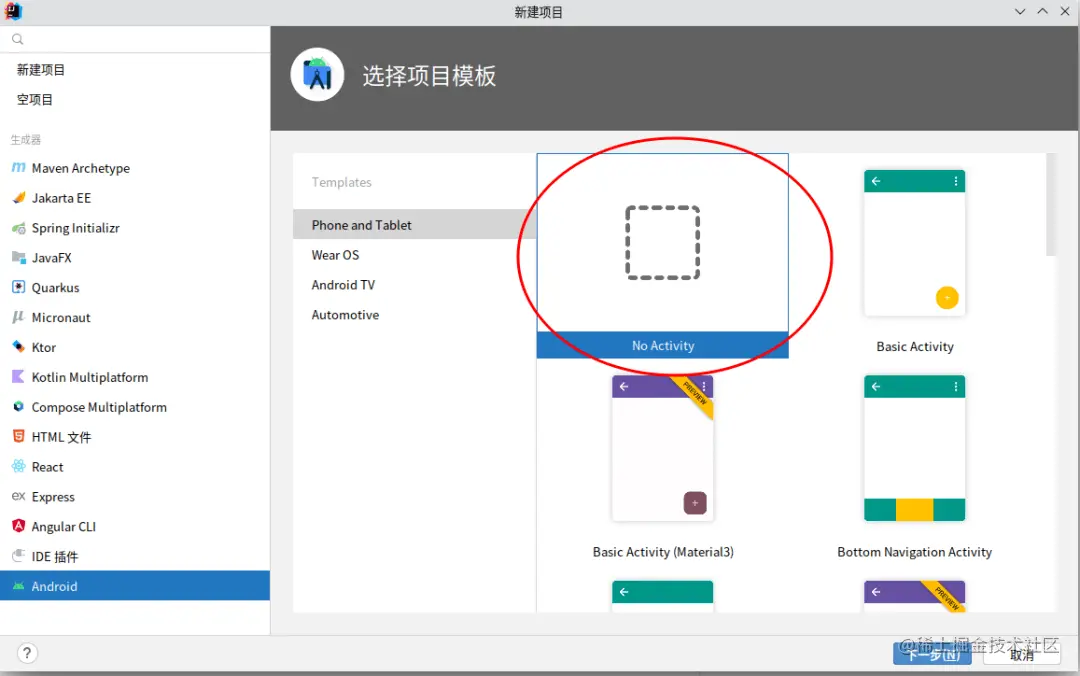Click the IDE 插件 label

[x=55, y=556]
